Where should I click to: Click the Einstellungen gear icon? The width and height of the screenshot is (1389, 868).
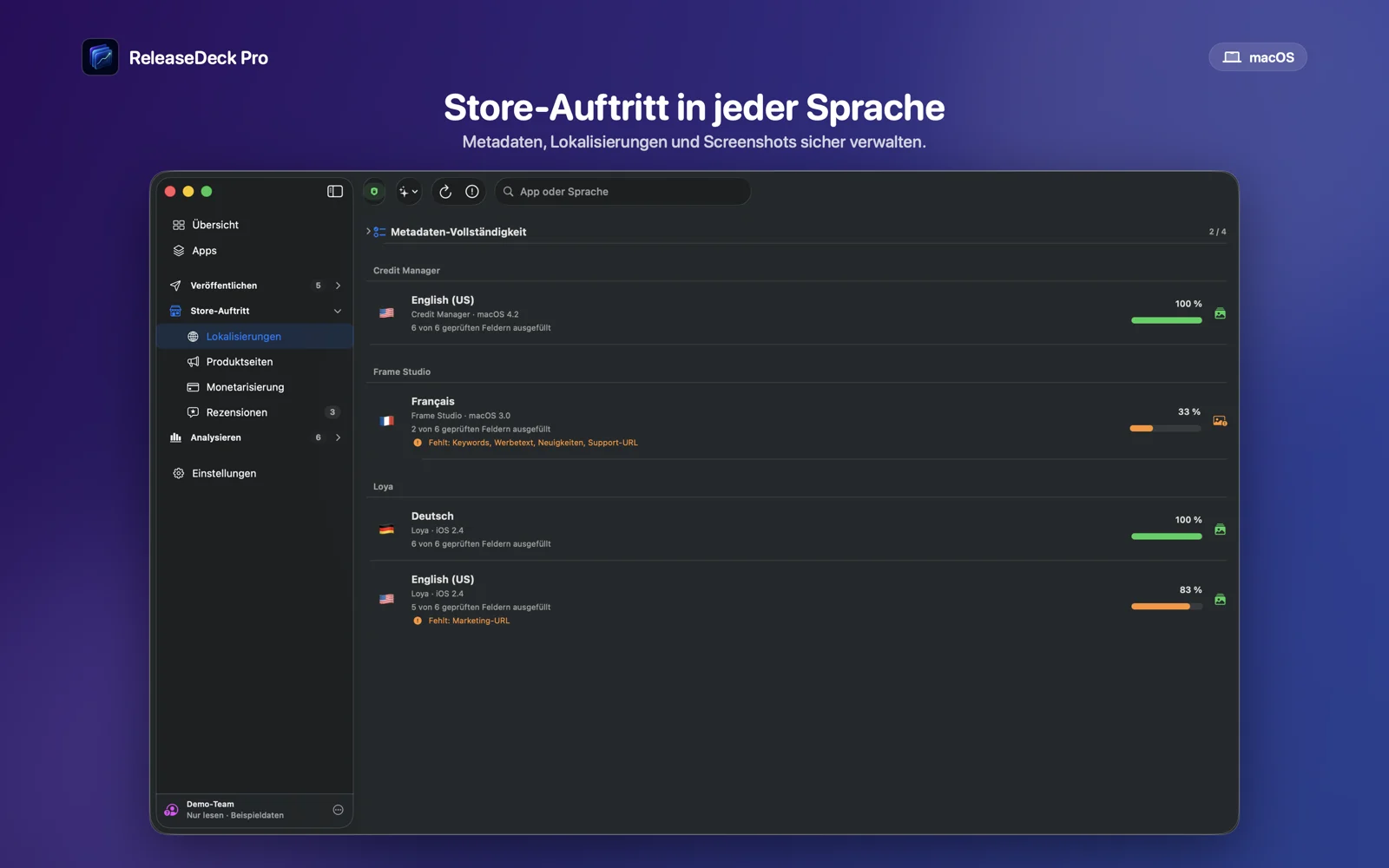[x=178, y=473]
